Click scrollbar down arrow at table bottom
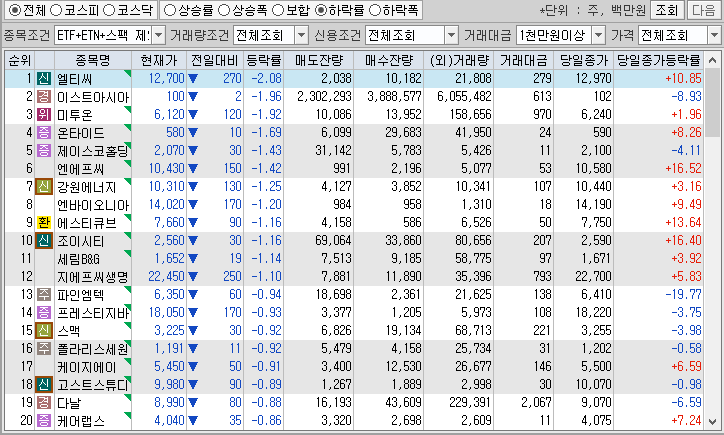The image size is (724, 435). (x=712, y=421)
